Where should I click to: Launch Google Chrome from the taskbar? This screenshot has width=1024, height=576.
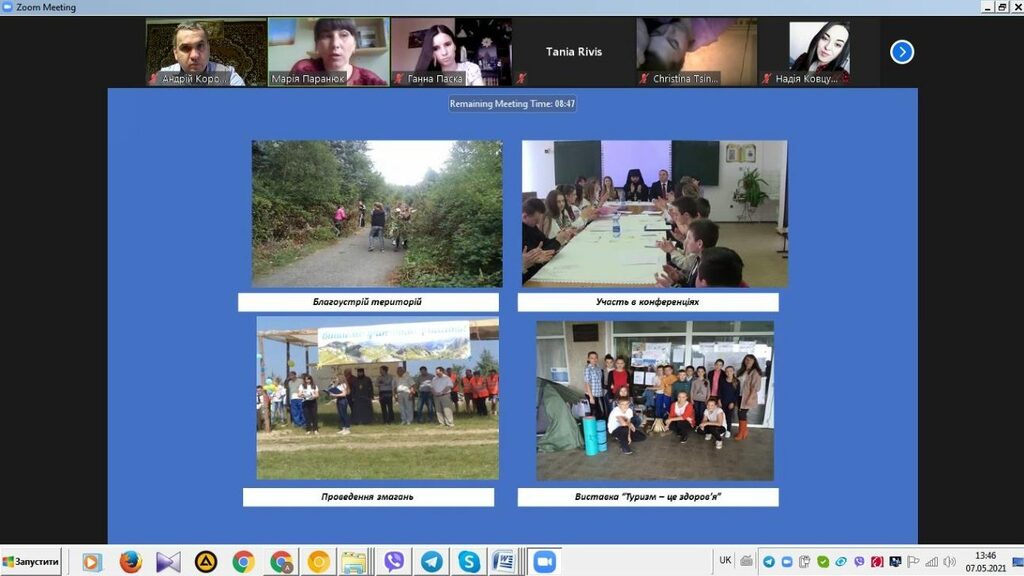[243, 562]
